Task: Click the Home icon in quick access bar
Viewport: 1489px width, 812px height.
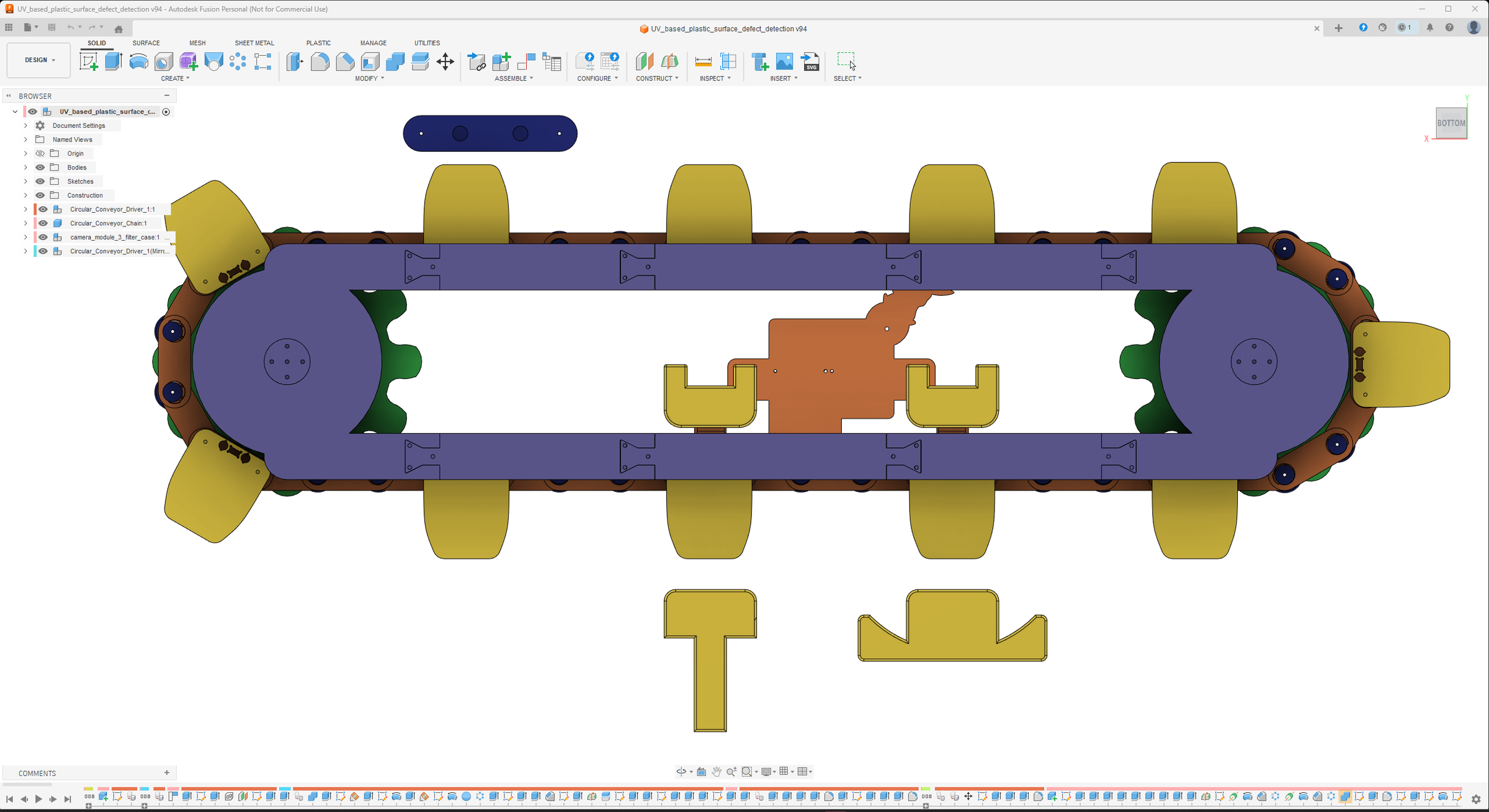Action: [x=118, y=29]
